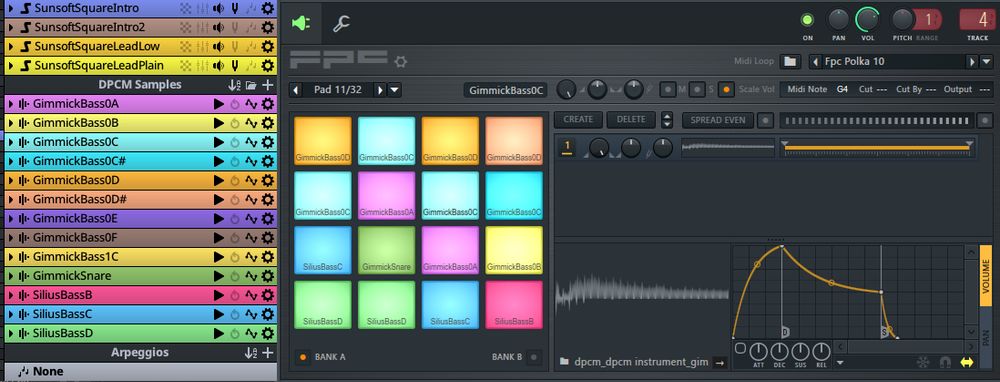Click the CREATE layer button
1000x382 pixels.
(x=578, y=119)
